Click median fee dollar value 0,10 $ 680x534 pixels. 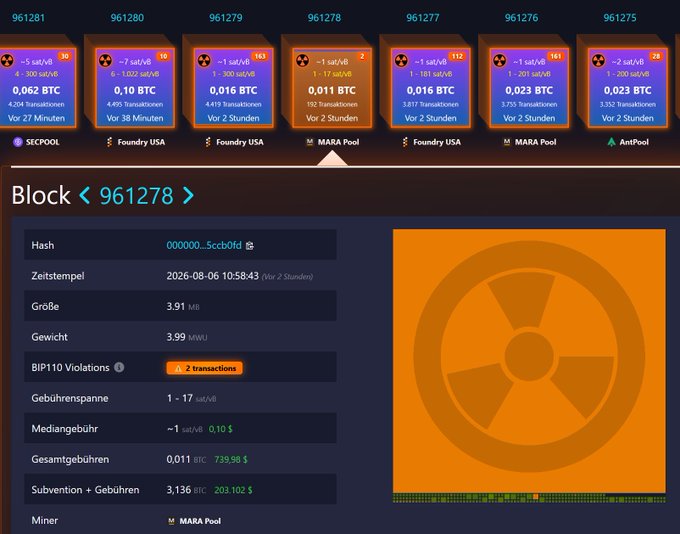click(220, 429)
